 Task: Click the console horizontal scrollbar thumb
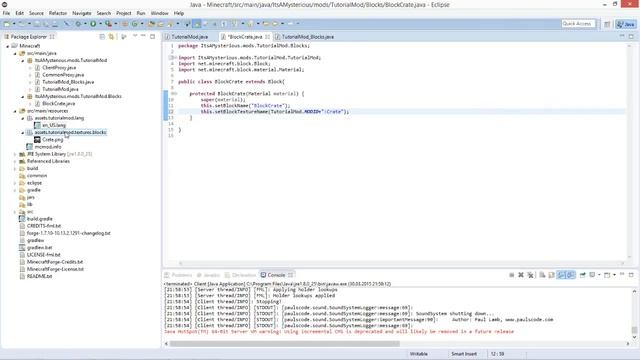284,344
